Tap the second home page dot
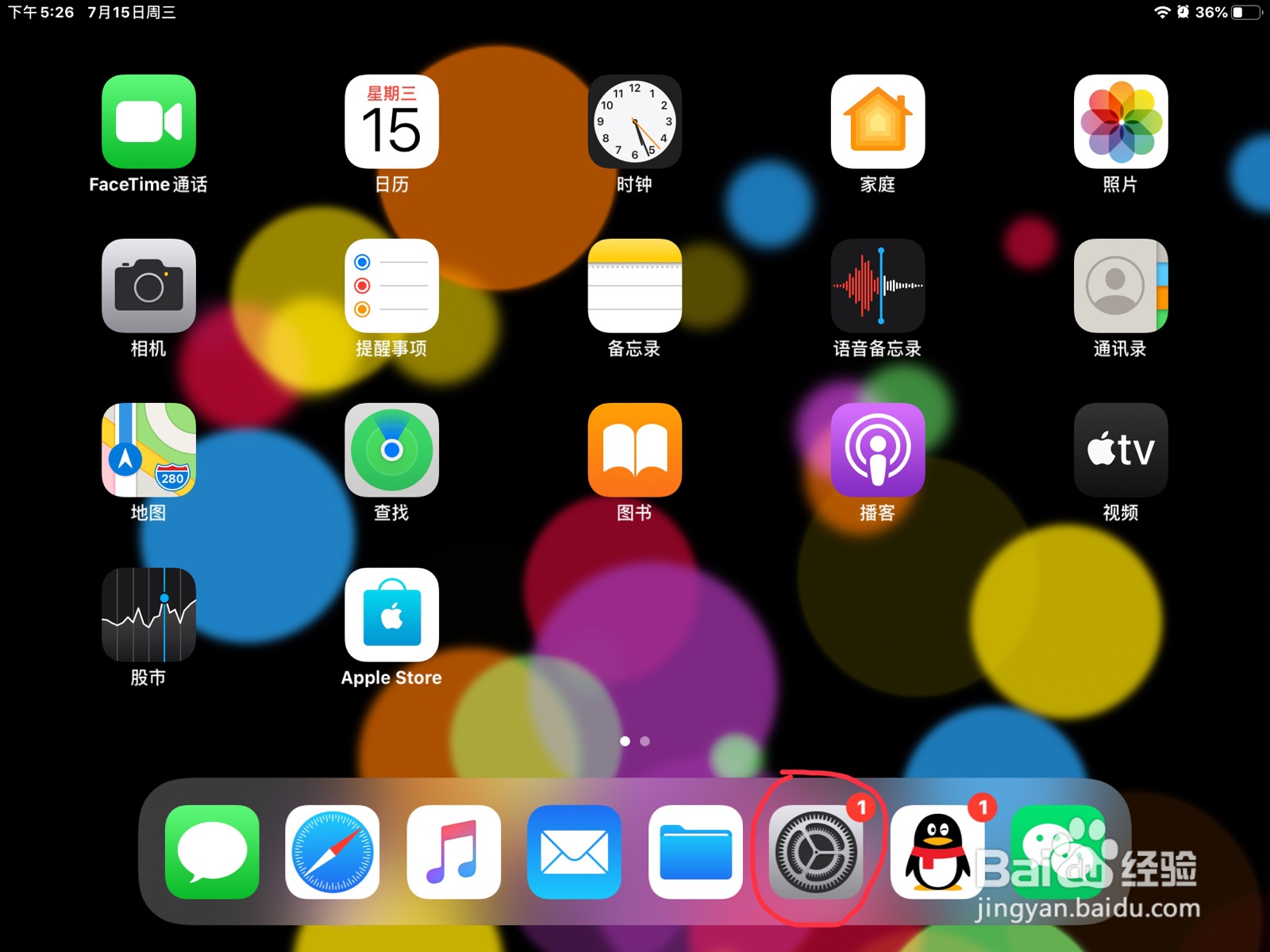Viewport: 1270px width, 952px height. tap(645, 741)
